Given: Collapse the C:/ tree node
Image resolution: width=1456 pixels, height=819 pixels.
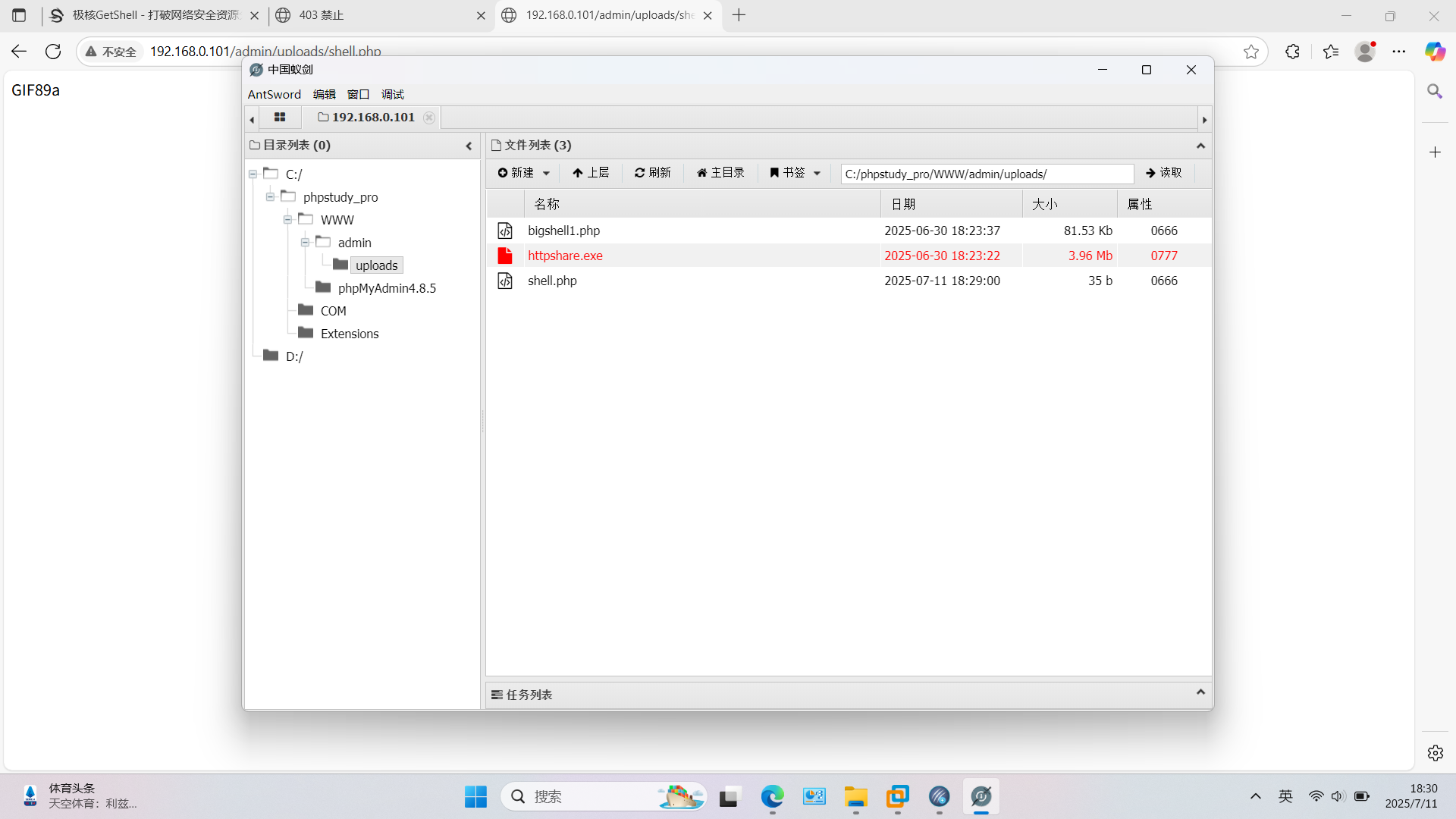Looking at the screenshot, I should pos(253,174).
